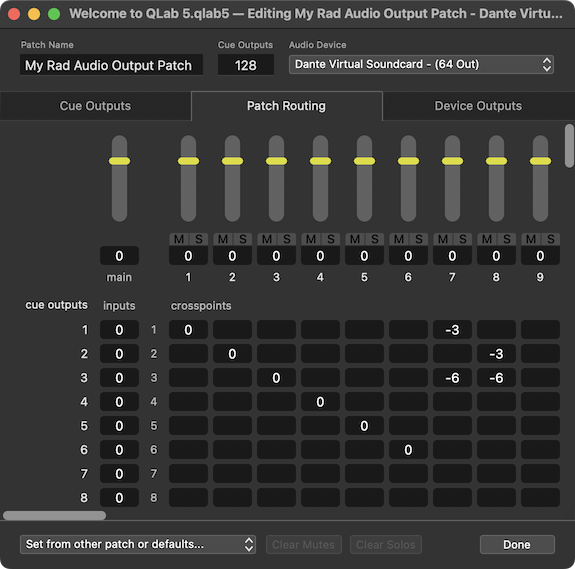
Task: Click the green zoom window button
Action: tap(54, 14)
